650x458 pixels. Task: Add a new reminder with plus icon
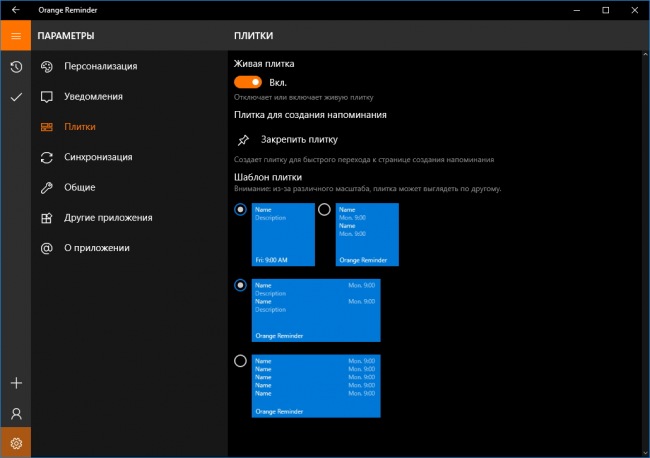coord(16,383)
